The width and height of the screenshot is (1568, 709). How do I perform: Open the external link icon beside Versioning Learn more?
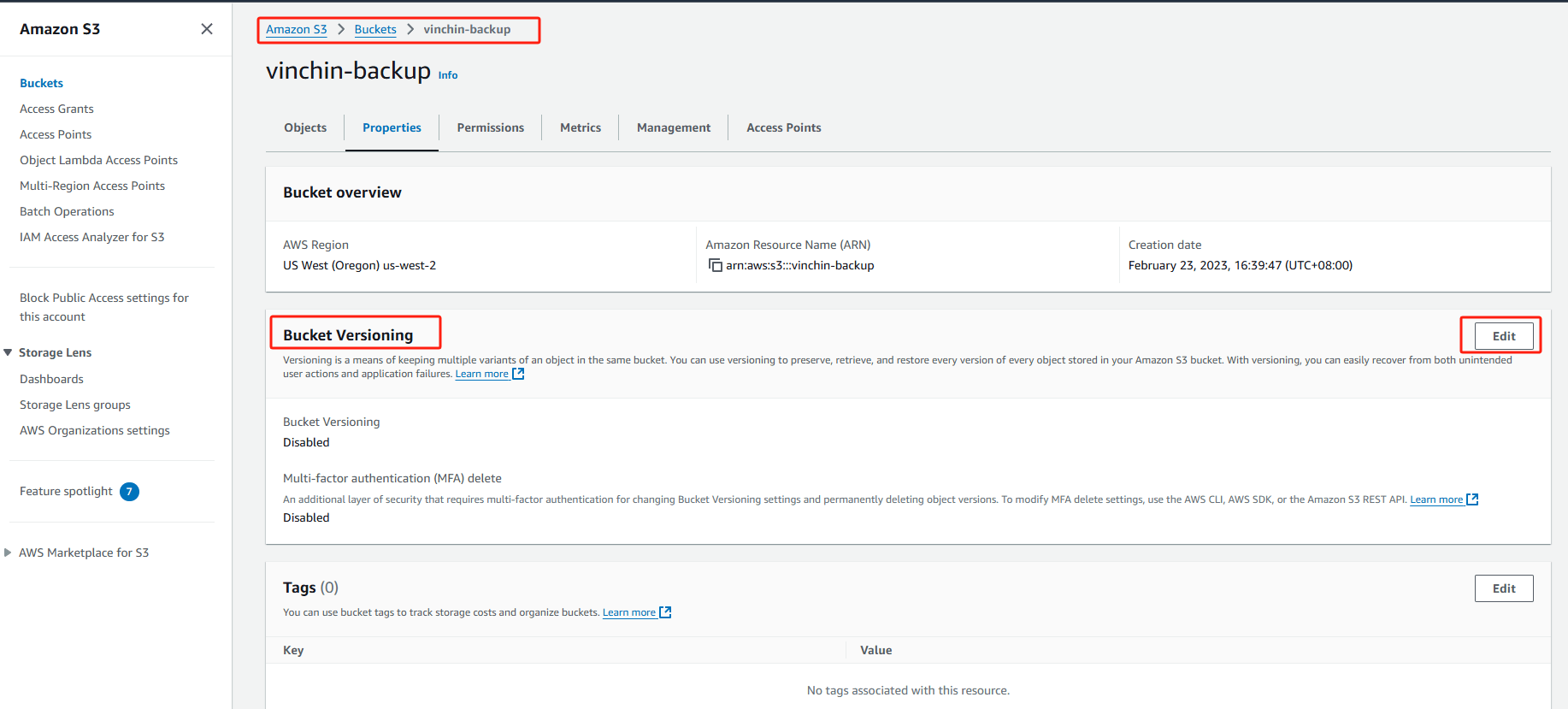click(518, 374)
